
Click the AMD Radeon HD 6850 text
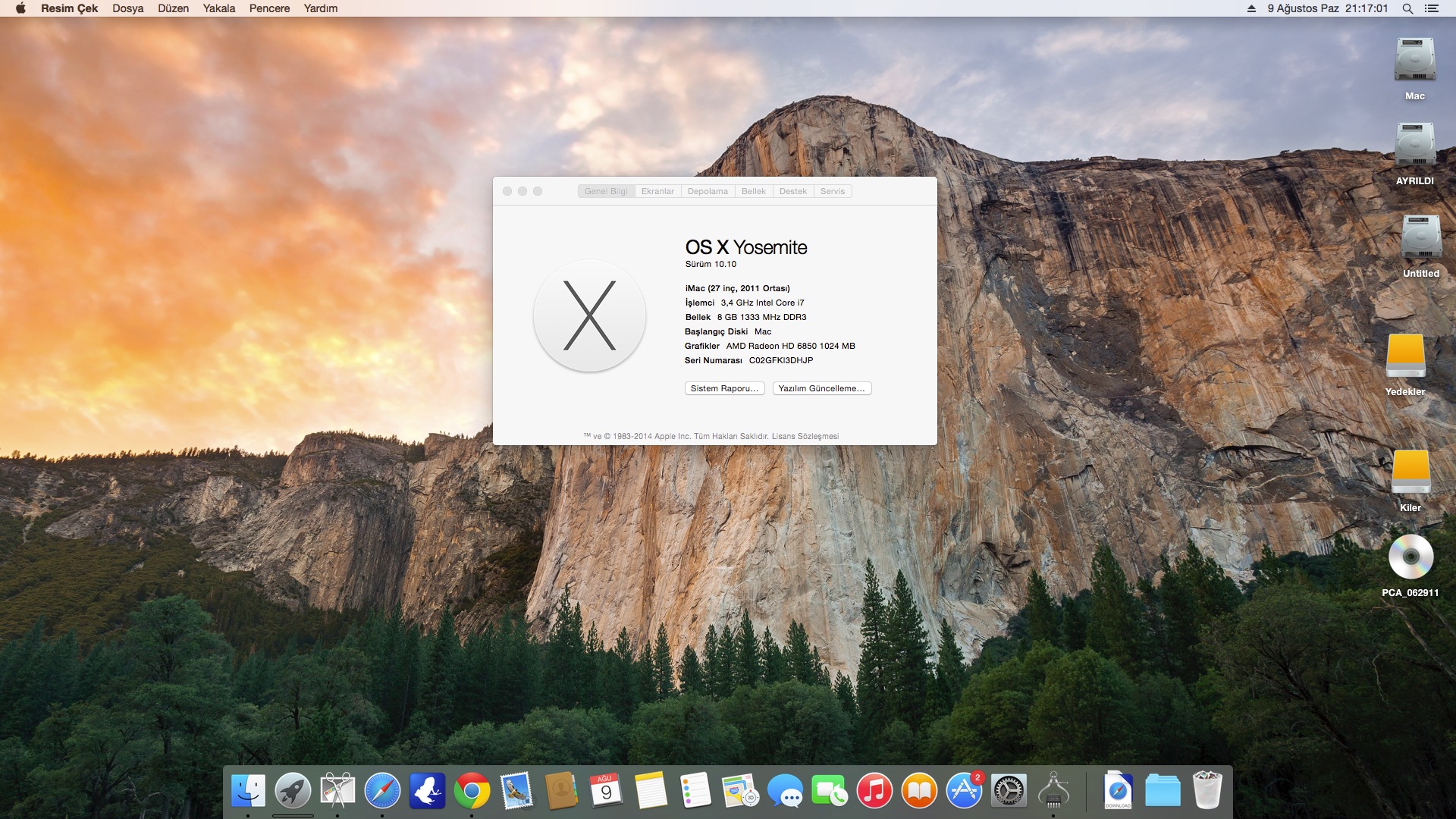click(x=790, y=347)
